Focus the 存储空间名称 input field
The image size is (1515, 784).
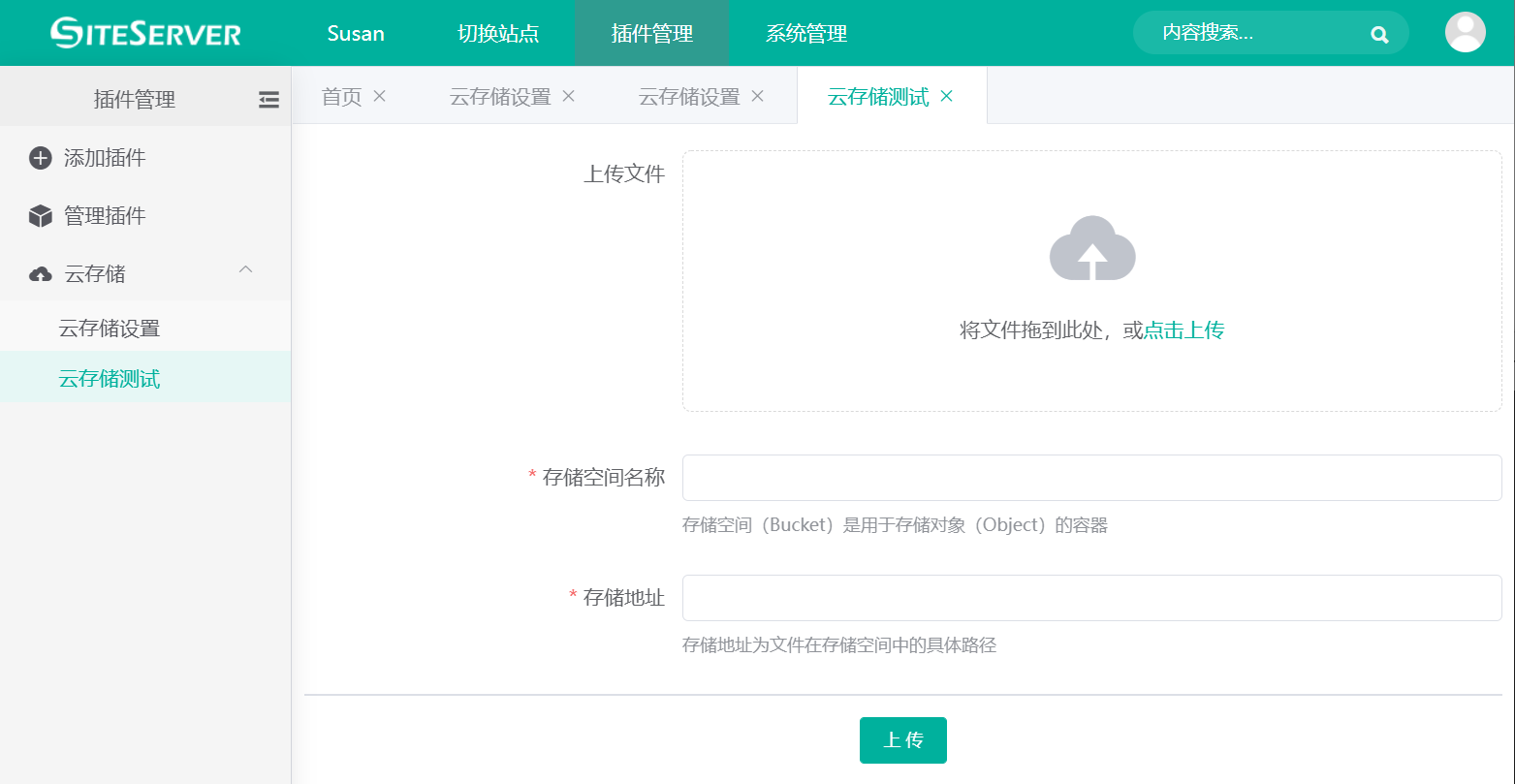tap(1091, 478)
